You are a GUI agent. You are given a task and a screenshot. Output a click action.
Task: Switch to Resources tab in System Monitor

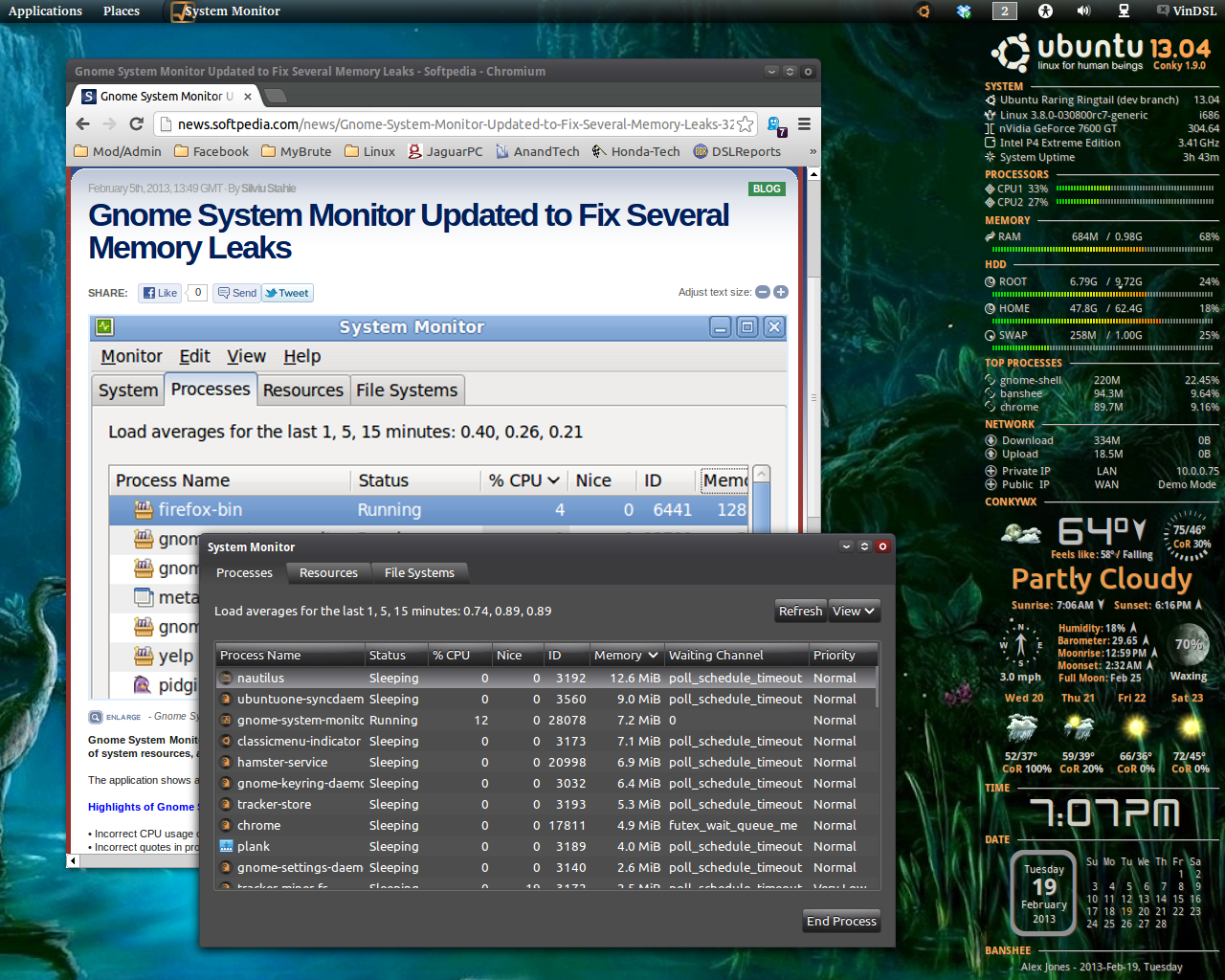point(328,572)
